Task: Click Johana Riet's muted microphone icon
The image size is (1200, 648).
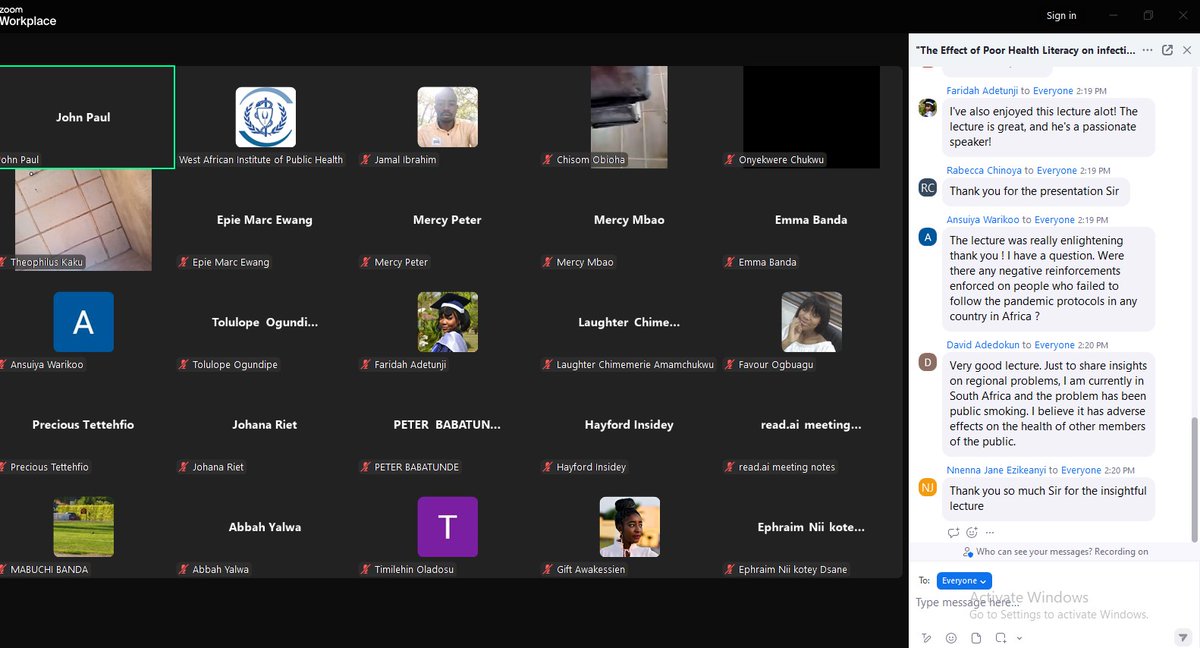Action: pyautogui.click(x=184, y=467)
